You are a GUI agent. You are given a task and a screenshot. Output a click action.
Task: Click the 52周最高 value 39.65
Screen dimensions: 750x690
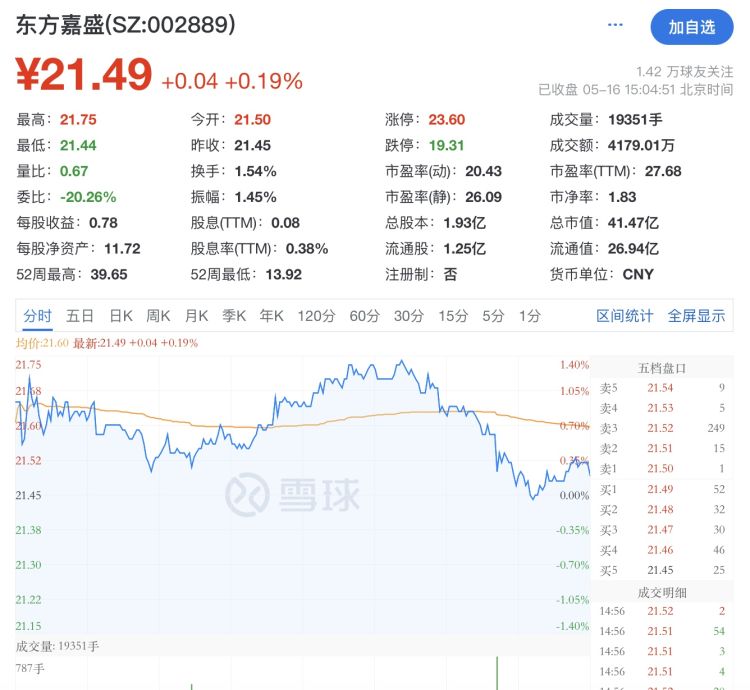click(x=109, y=274)
